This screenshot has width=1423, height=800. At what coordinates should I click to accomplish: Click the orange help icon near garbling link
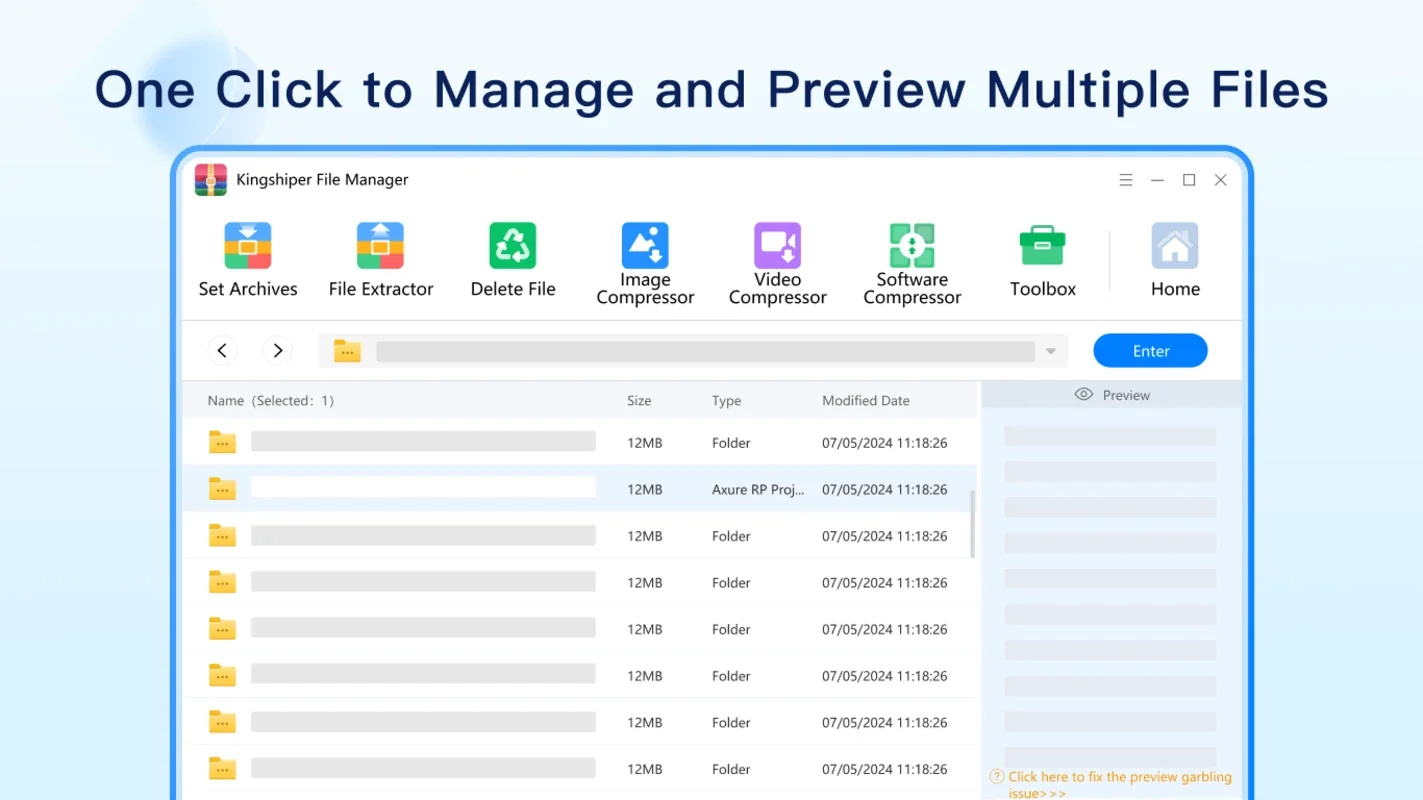(x=996, y=777)
